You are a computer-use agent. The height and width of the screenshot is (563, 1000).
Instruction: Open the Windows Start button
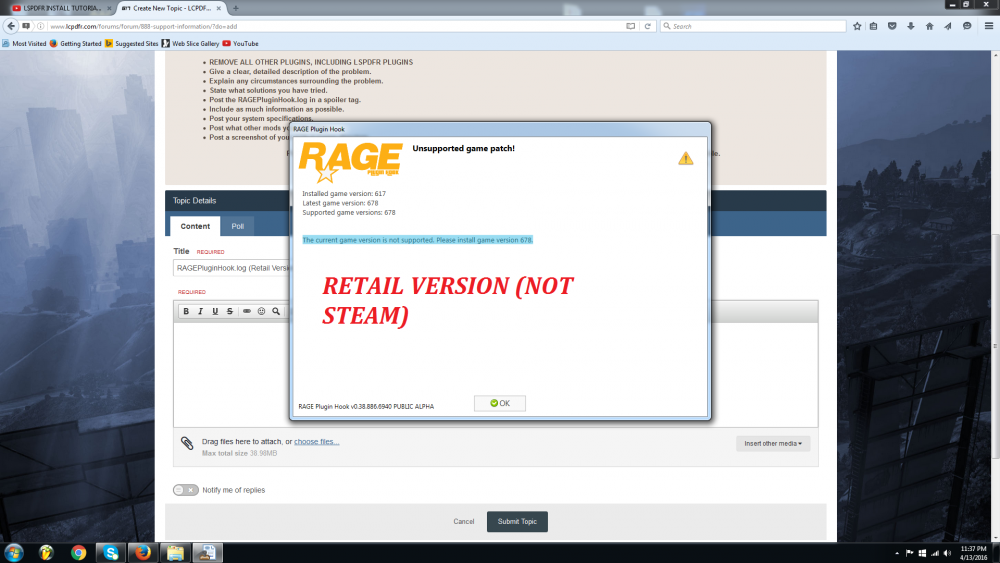point(13,552)
